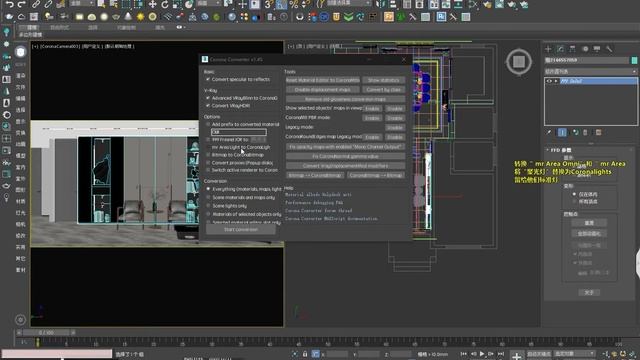
Task: Select Scene lights only radio option
Action: (x=208, y=206)
